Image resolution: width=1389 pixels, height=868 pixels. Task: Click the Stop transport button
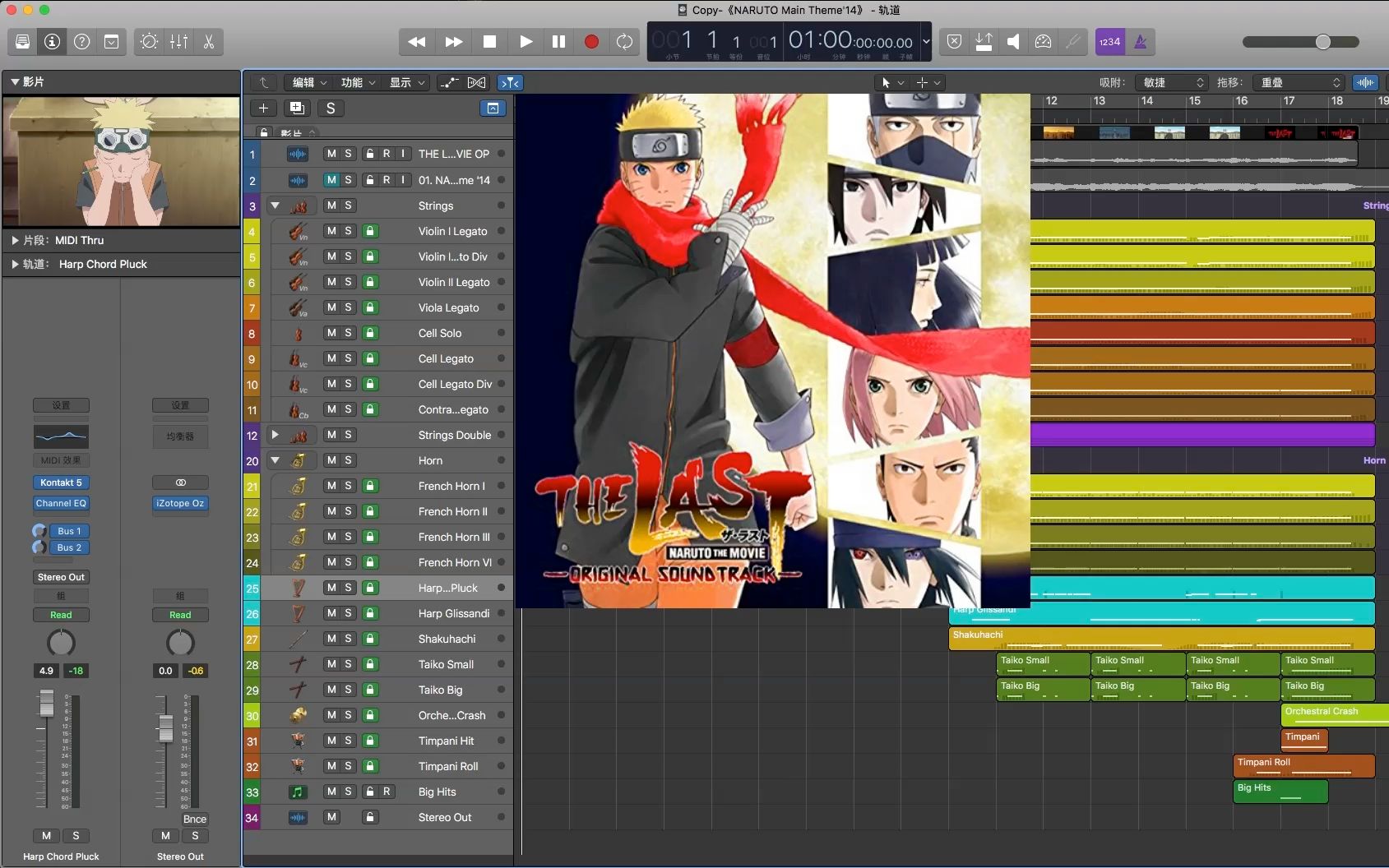pos(489,42)
